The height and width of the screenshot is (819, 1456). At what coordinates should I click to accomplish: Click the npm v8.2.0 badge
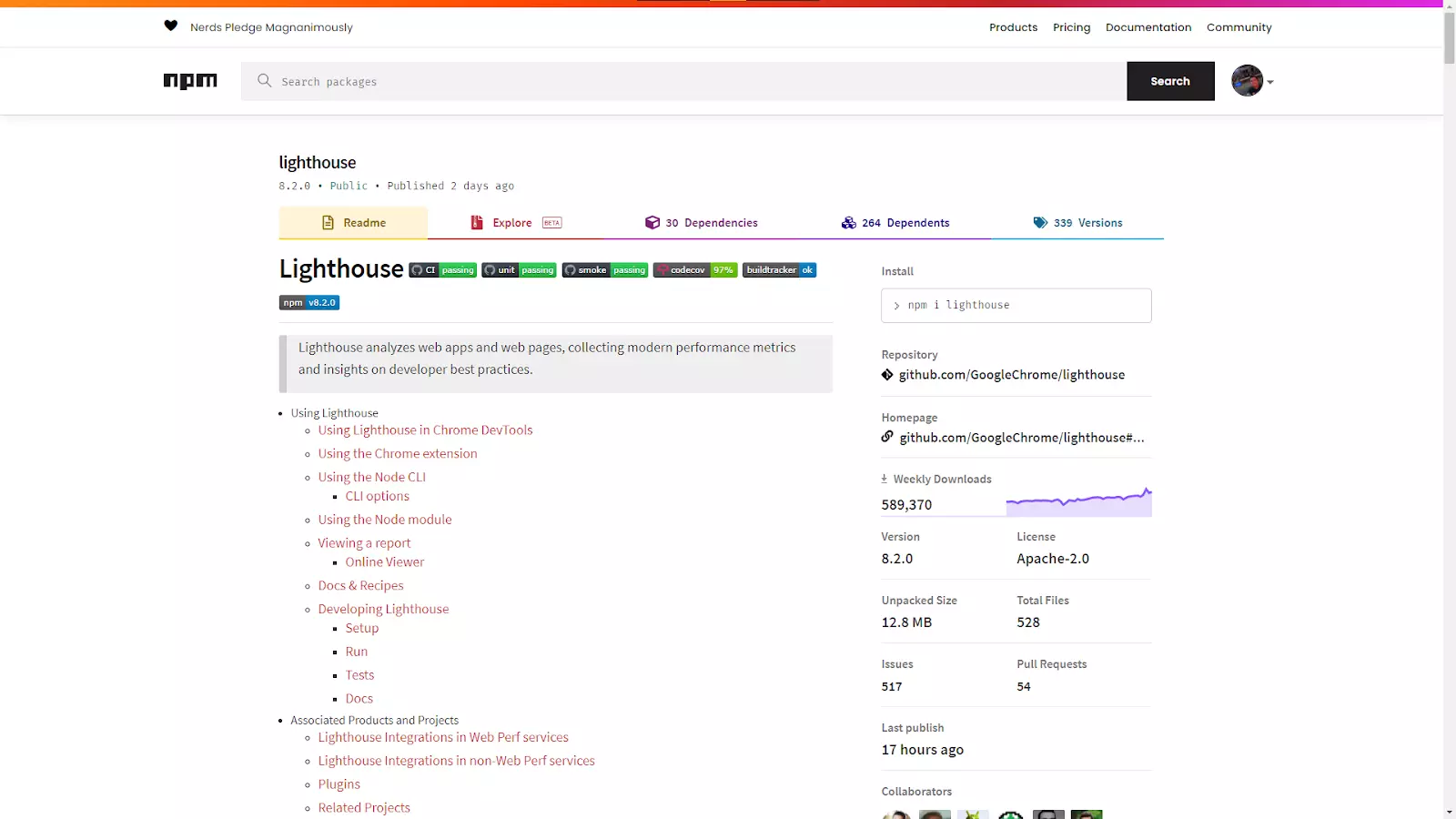[309, 303]
